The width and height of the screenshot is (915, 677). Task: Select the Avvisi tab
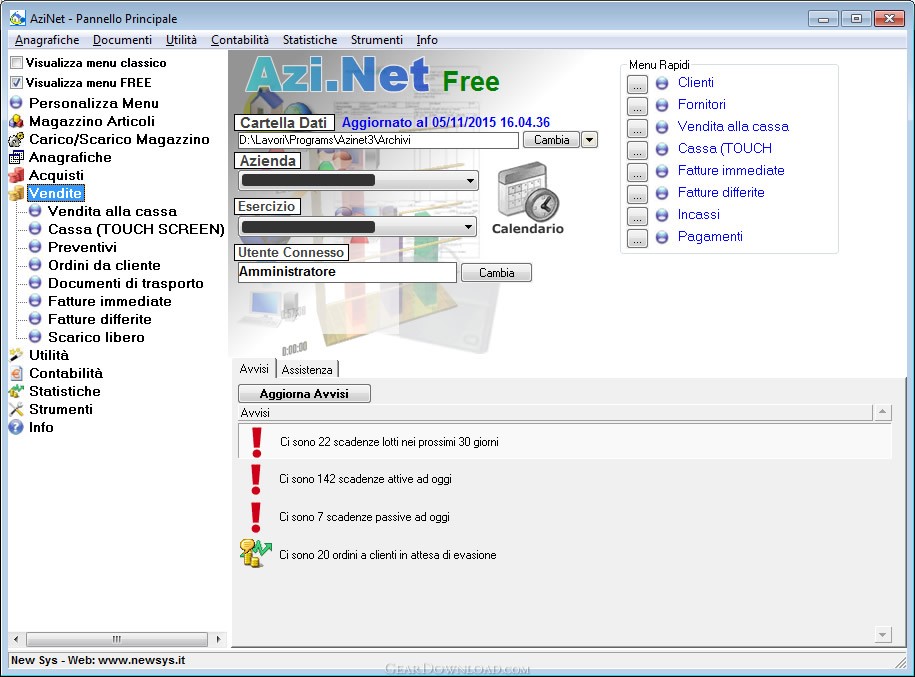[254, 369]
